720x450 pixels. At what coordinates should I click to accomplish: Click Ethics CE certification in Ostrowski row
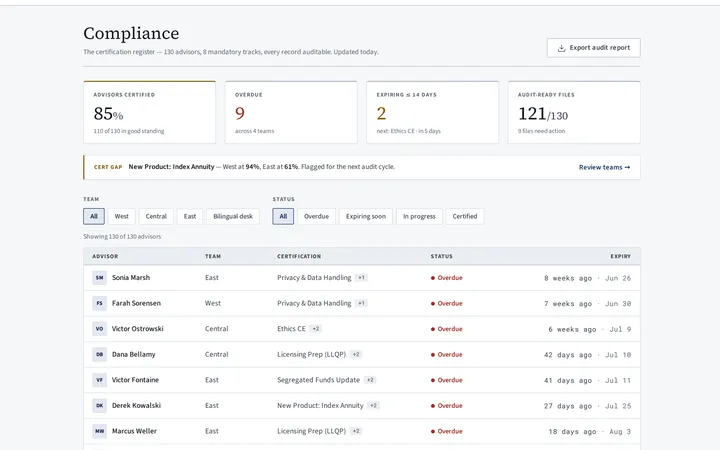click(291, 329)
